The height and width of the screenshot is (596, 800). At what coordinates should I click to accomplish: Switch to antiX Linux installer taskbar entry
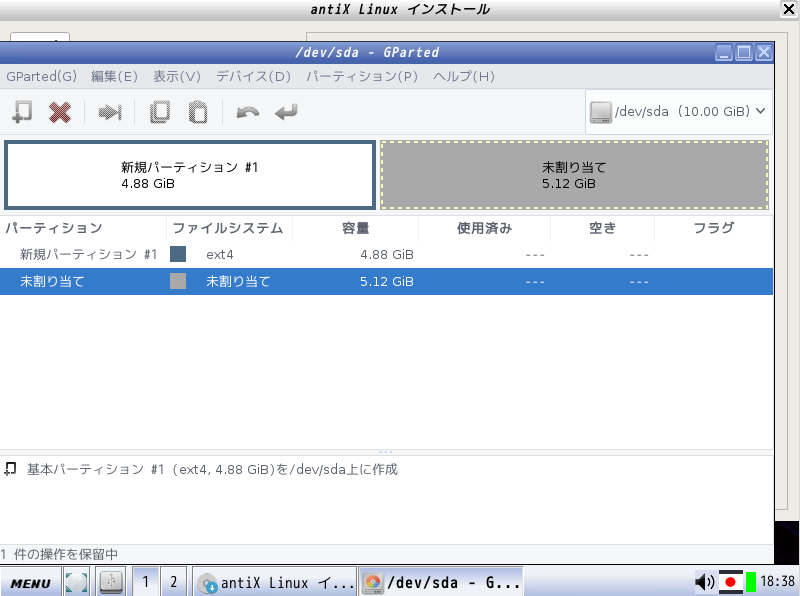tap(275, 583)
